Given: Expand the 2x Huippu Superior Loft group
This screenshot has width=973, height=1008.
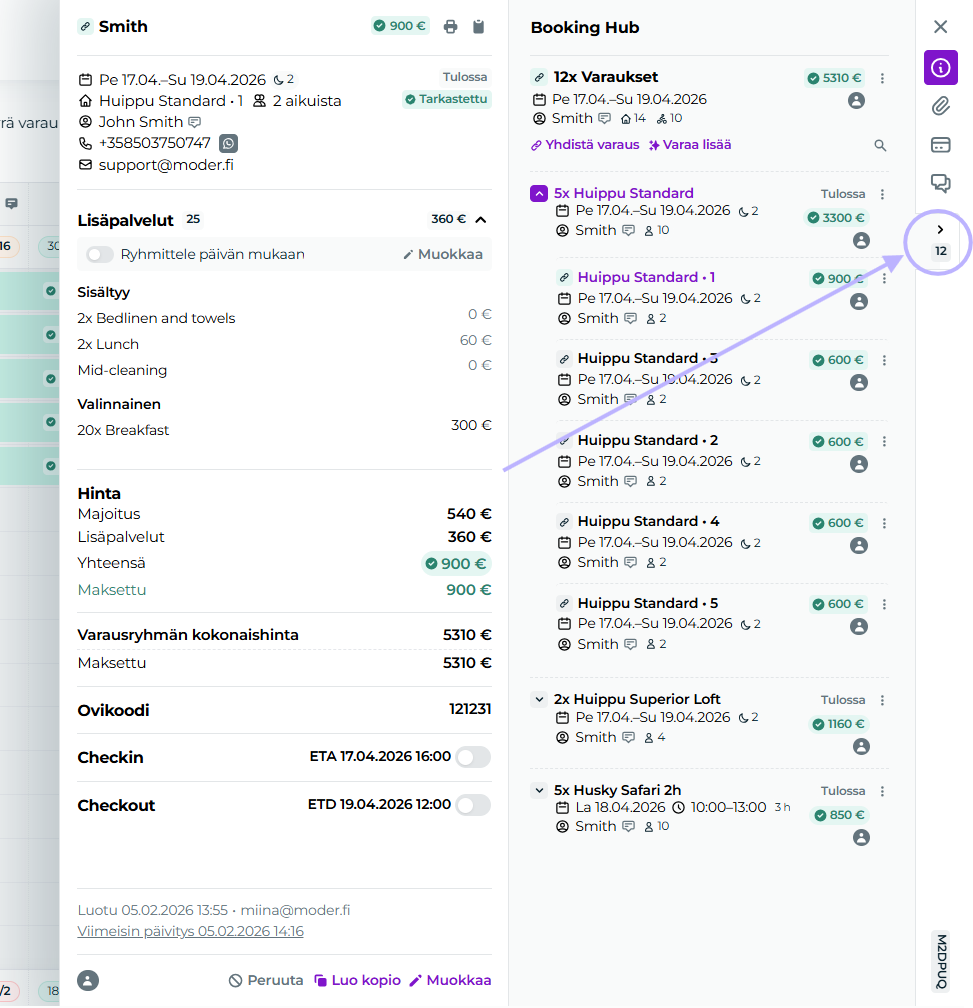Looking at the screenshot, I should 540,700.
